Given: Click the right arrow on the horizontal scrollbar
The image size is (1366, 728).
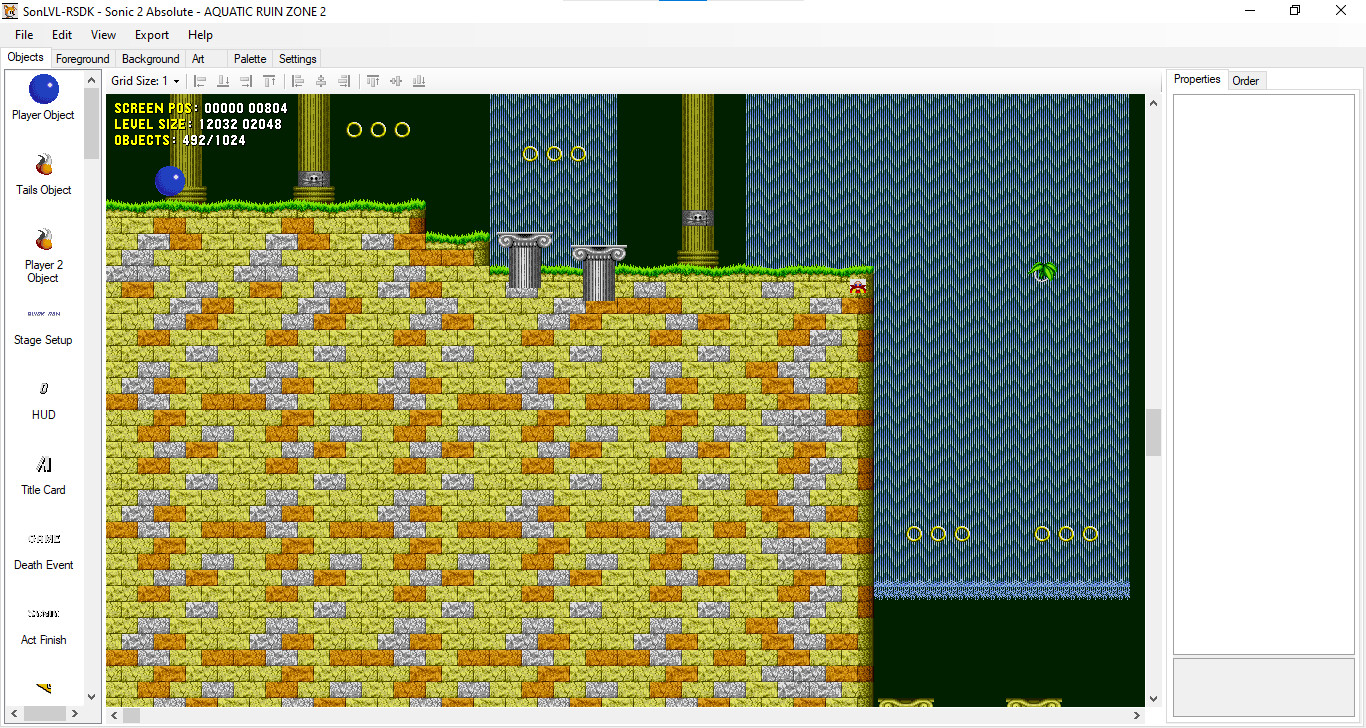Looking at the screenshot, I should [x=1136, y=715].
